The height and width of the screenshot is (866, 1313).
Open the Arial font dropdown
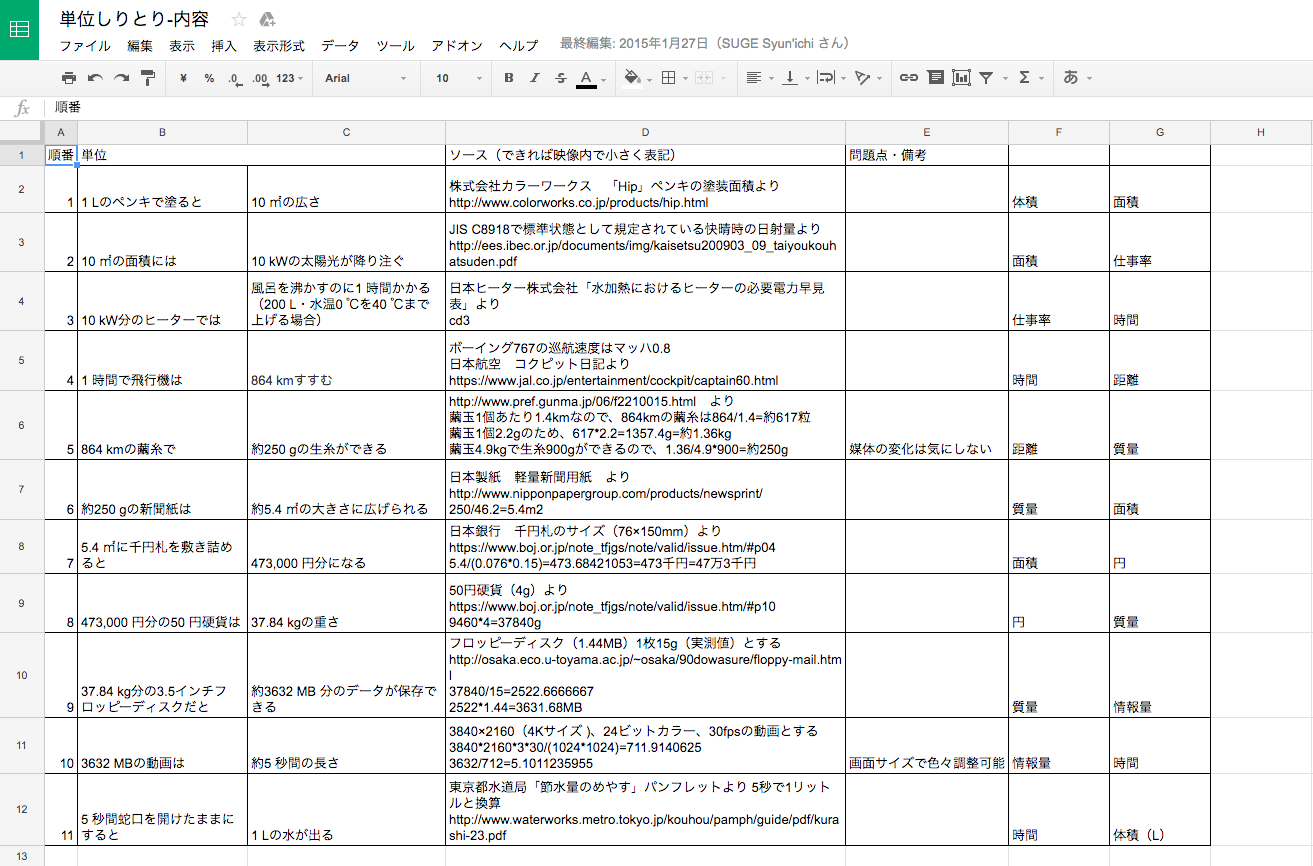point(366,78)
